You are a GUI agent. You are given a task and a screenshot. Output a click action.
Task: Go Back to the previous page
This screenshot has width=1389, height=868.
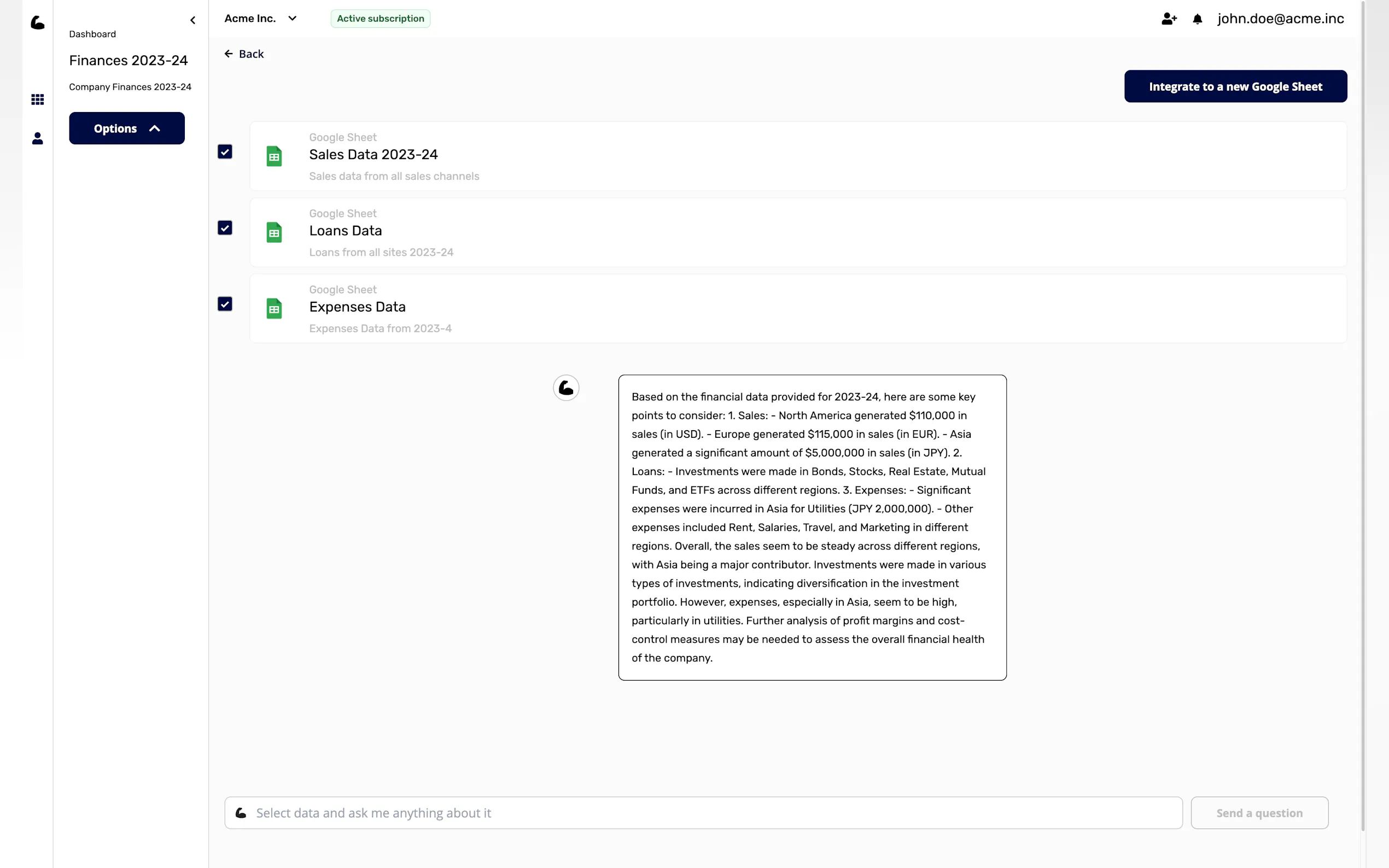(244, 54)
